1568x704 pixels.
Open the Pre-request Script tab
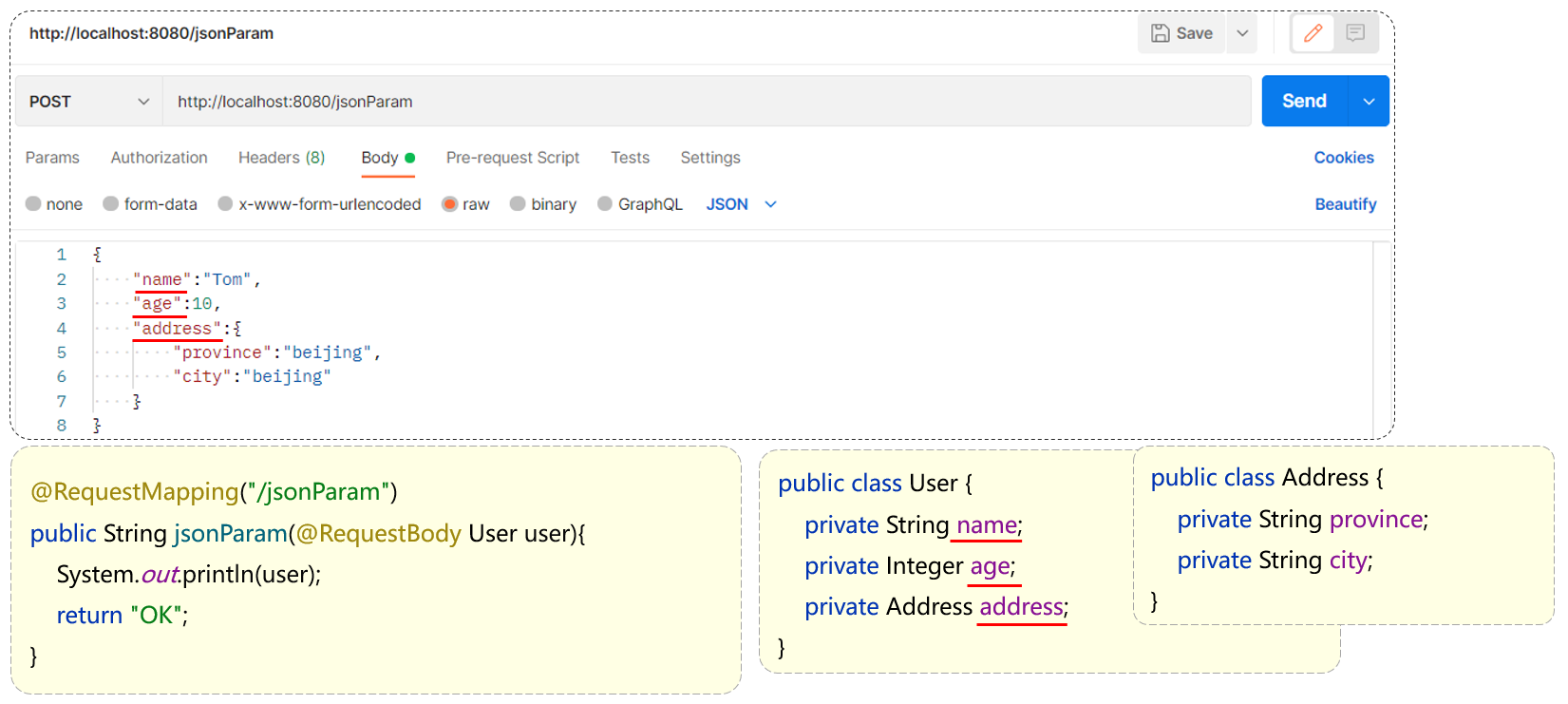tap(512, 158)
